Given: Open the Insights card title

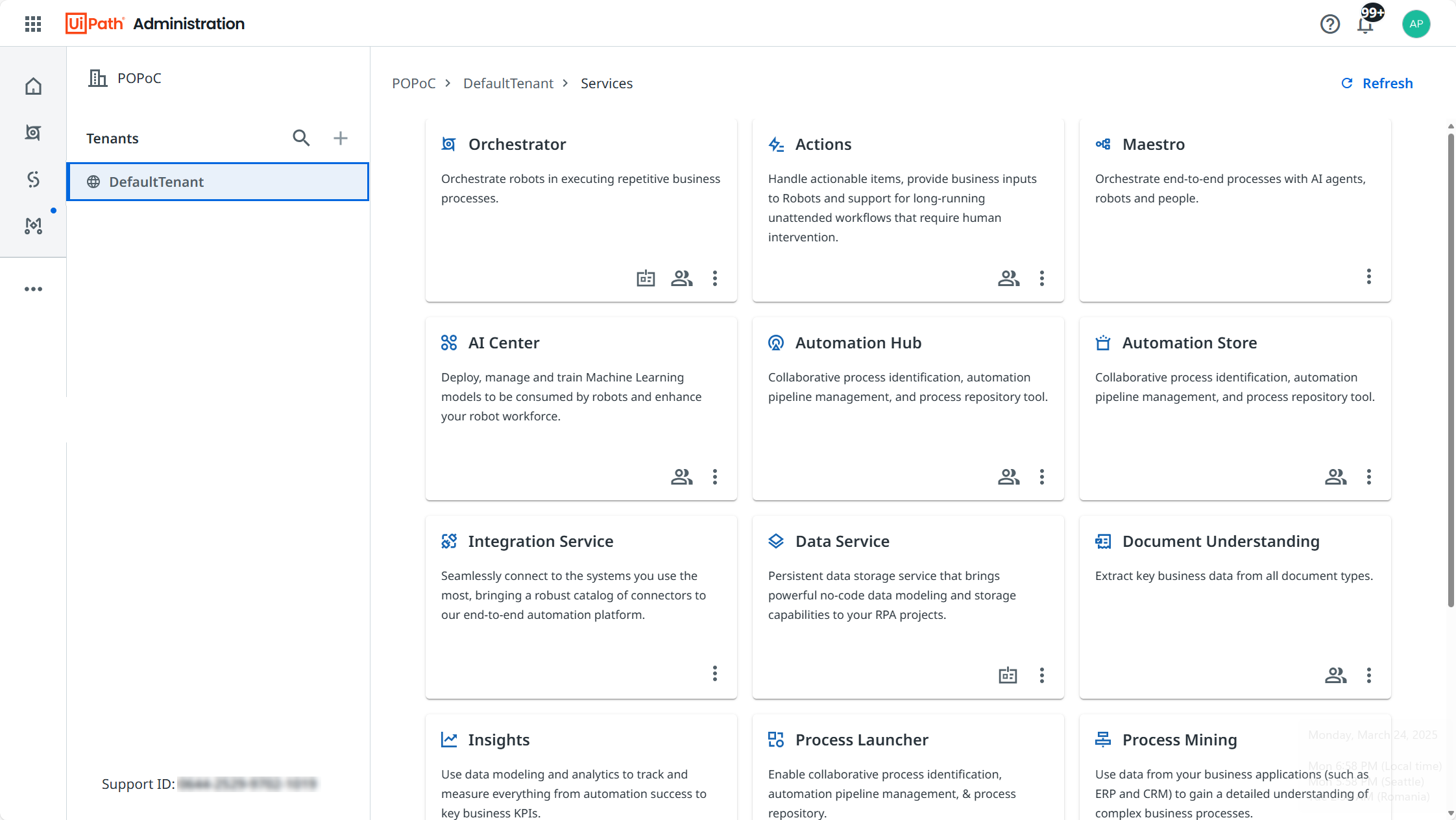Looking at the screenshot, I should [x=499, y=740].
